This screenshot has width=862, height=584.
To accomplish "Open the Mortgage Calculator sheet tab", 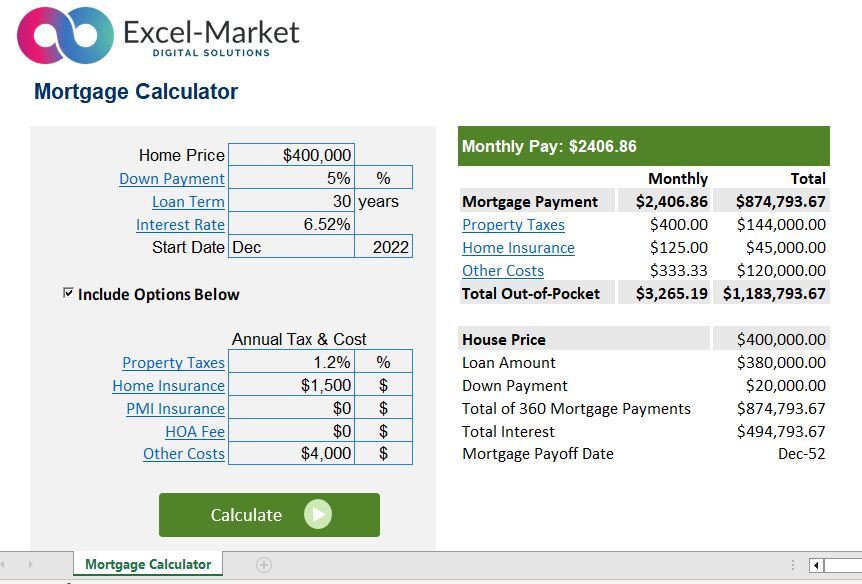I will pyautogui.click(x=148, y=565).
